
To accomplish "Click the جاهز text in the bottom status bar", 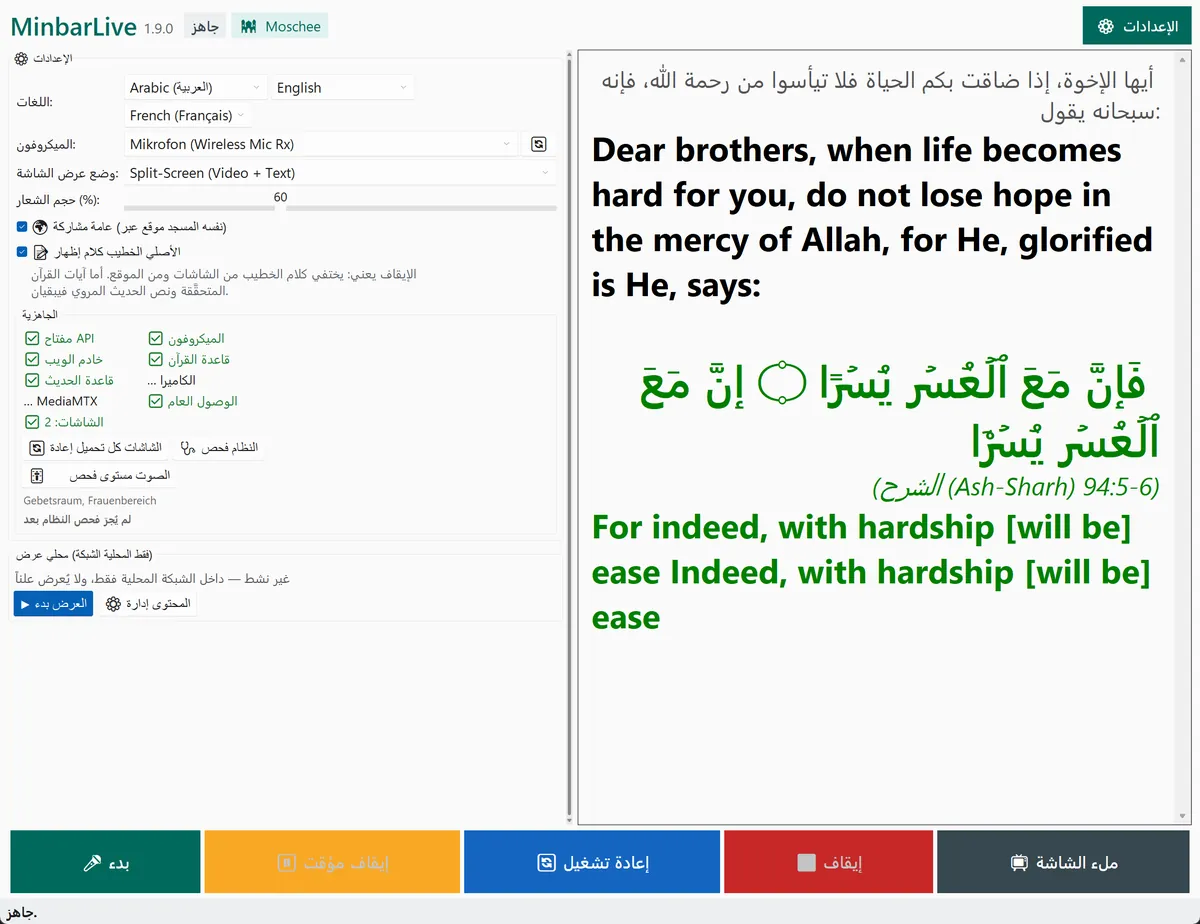I will [20, 912].
